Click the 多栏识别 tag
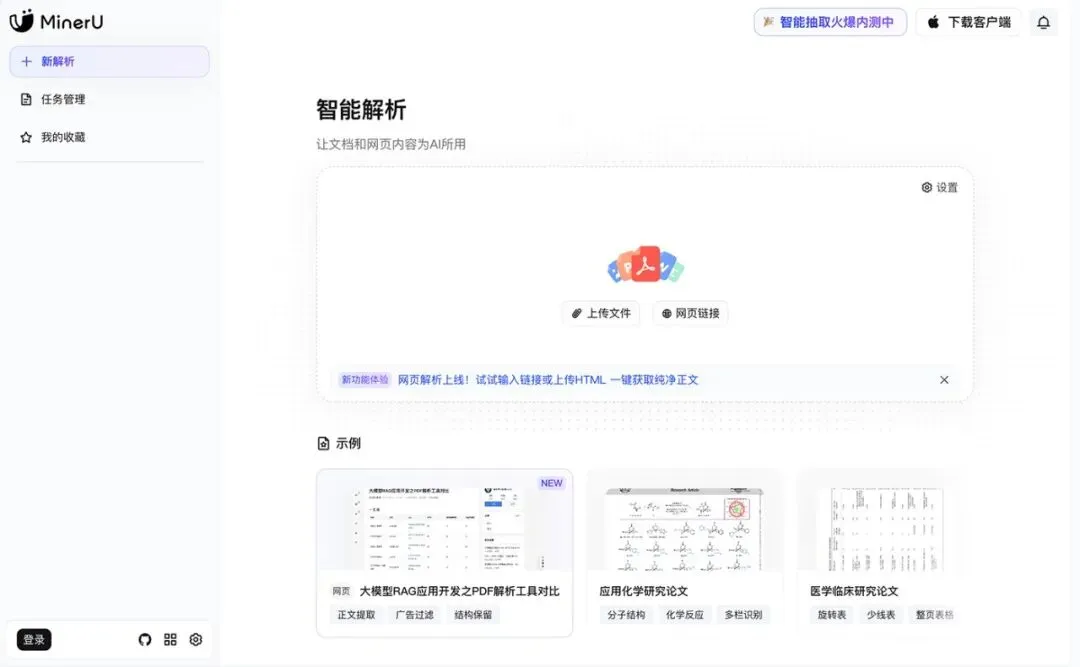 pyautogui.click(x=743, y=615)
